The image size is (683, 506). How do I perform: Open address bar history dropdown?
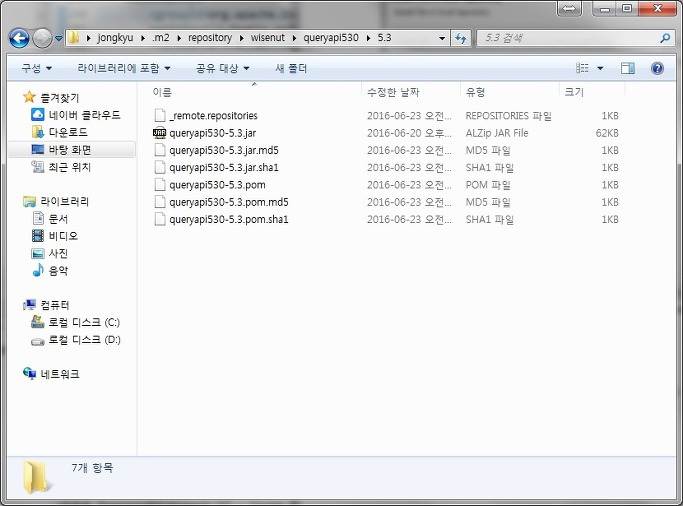pyautogui.click(x=442, y=38)
